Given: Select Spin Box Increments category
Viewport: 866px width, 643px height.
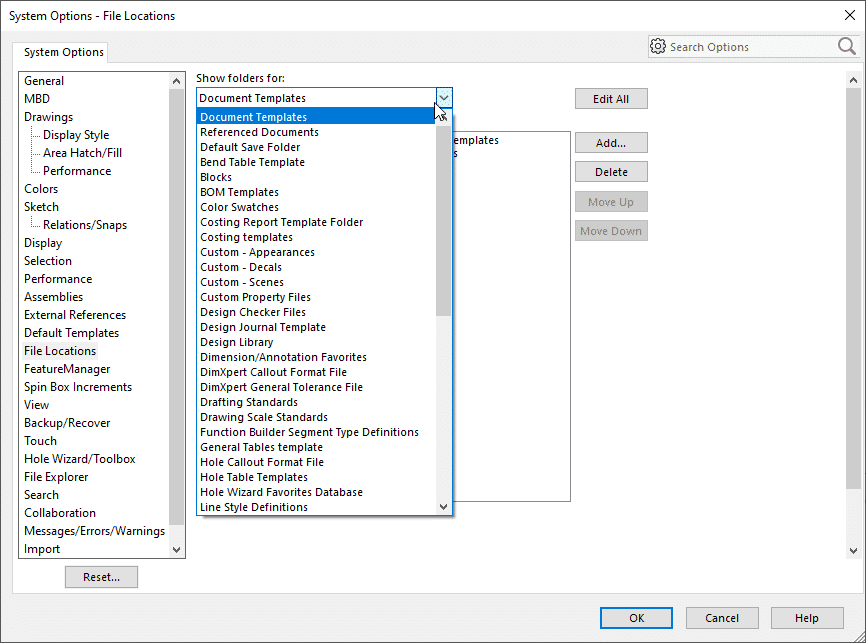Looking at the screenshot, I should point(78,387).
